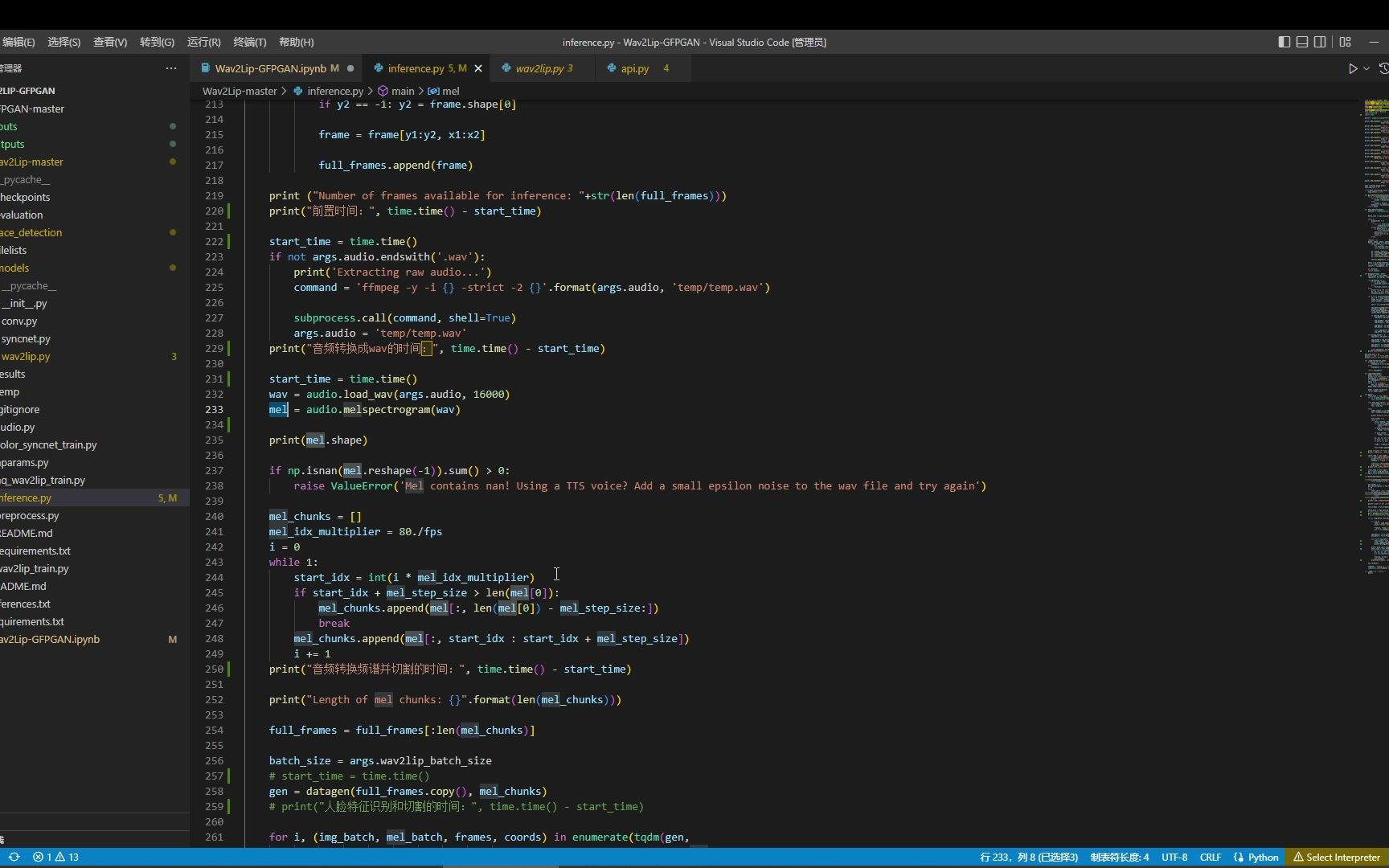
Task: Run the Python file with the play icon
Action: pos(1353,68)
